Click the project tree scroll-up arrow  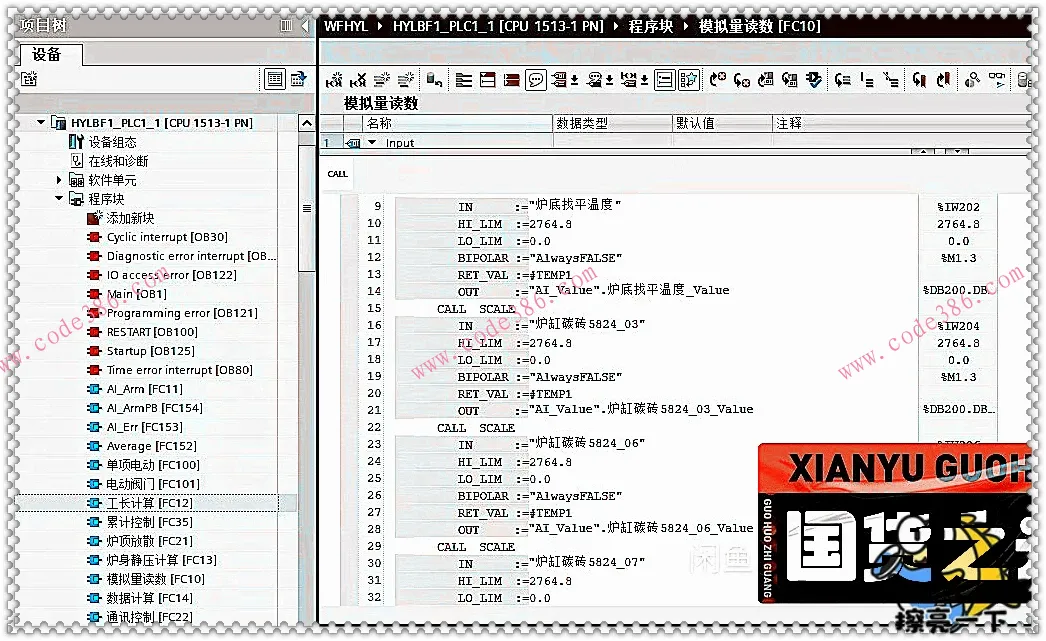pyautogui.click(x=306, y=123)
